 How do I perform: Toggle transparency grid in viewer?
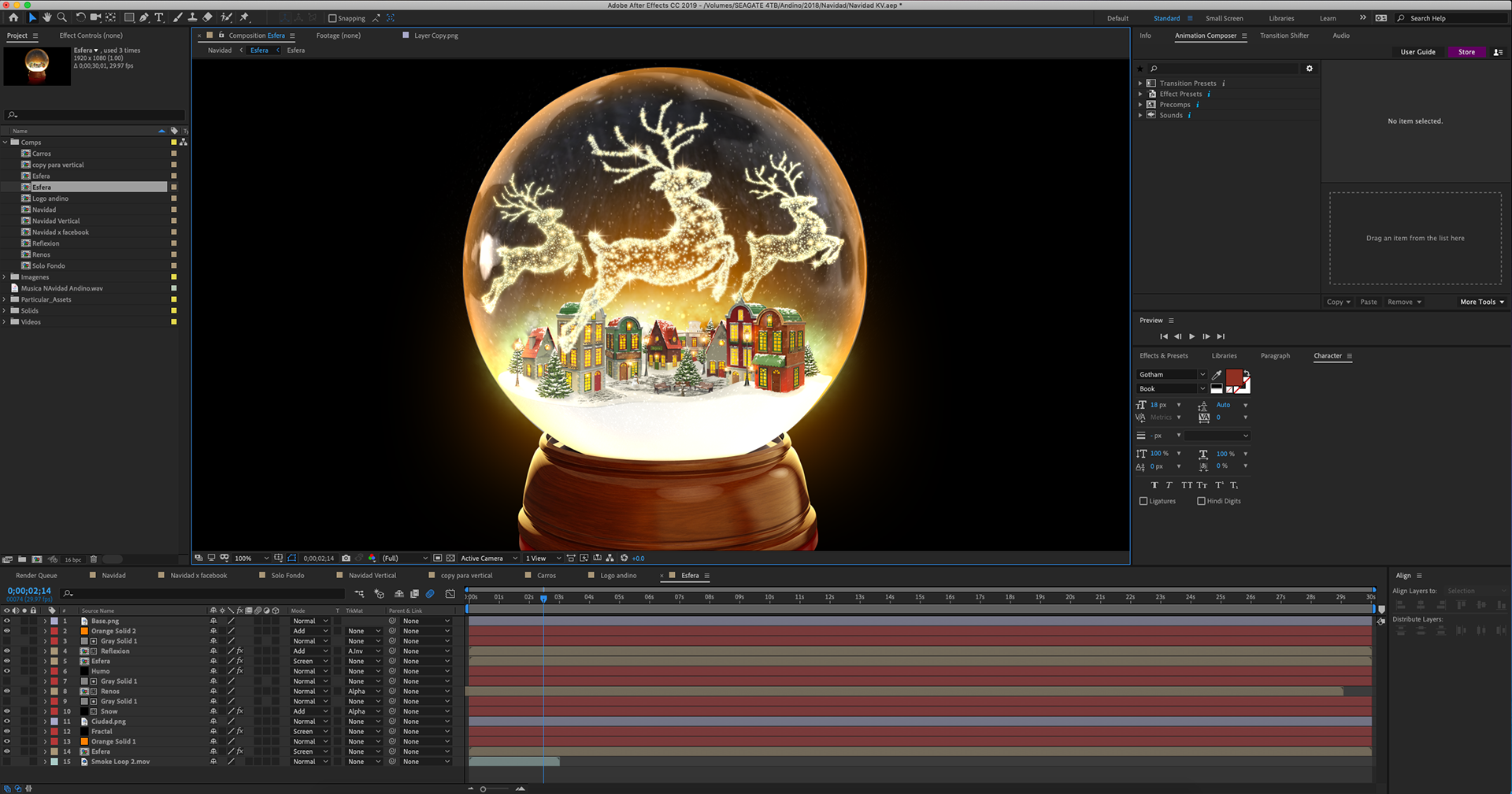coord(450,558)
